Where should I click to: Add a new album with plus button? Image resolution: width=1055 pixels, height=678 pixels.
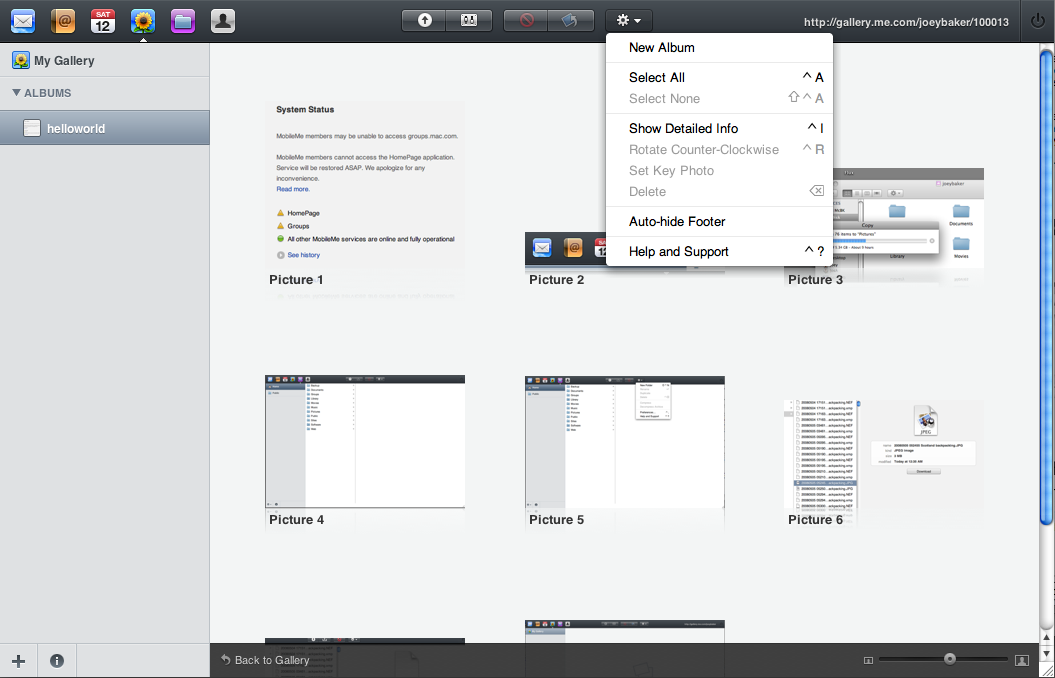tap(19, 661)
